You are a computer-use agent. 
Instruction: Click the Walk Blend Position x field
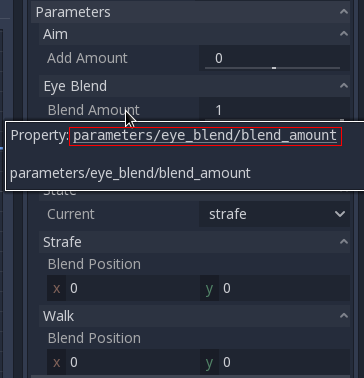point(123,362)
